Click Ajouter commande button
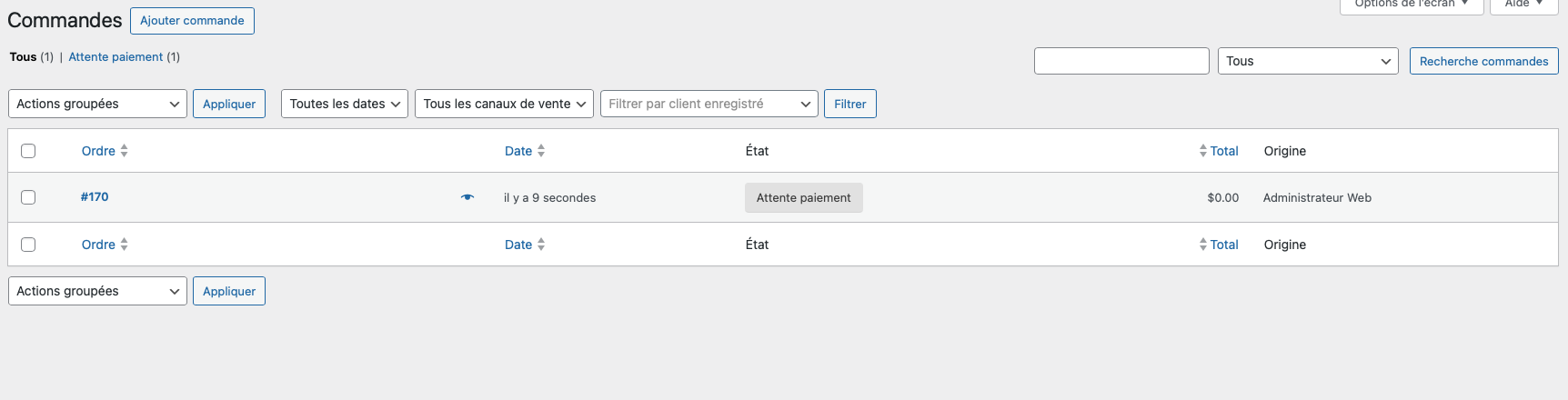The width and height of the screenshot is (1568, 400). 192,20
